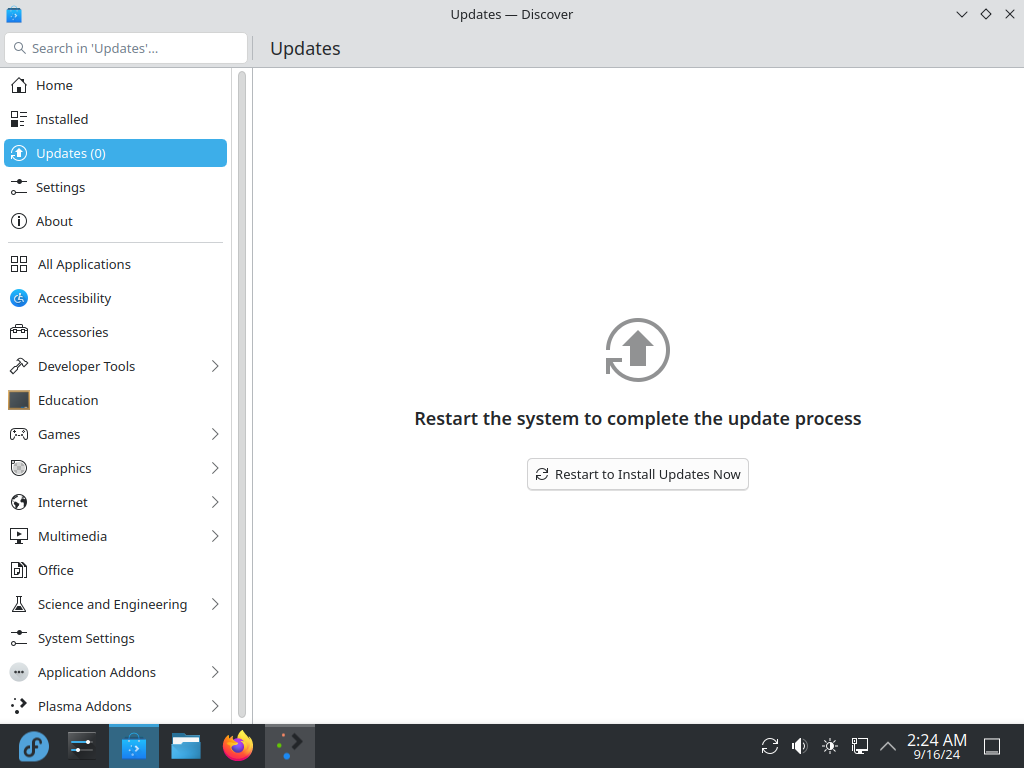Click the 'Restart the system to complete' heading
The image size is (1024, 768).
[x=638, y=419]
